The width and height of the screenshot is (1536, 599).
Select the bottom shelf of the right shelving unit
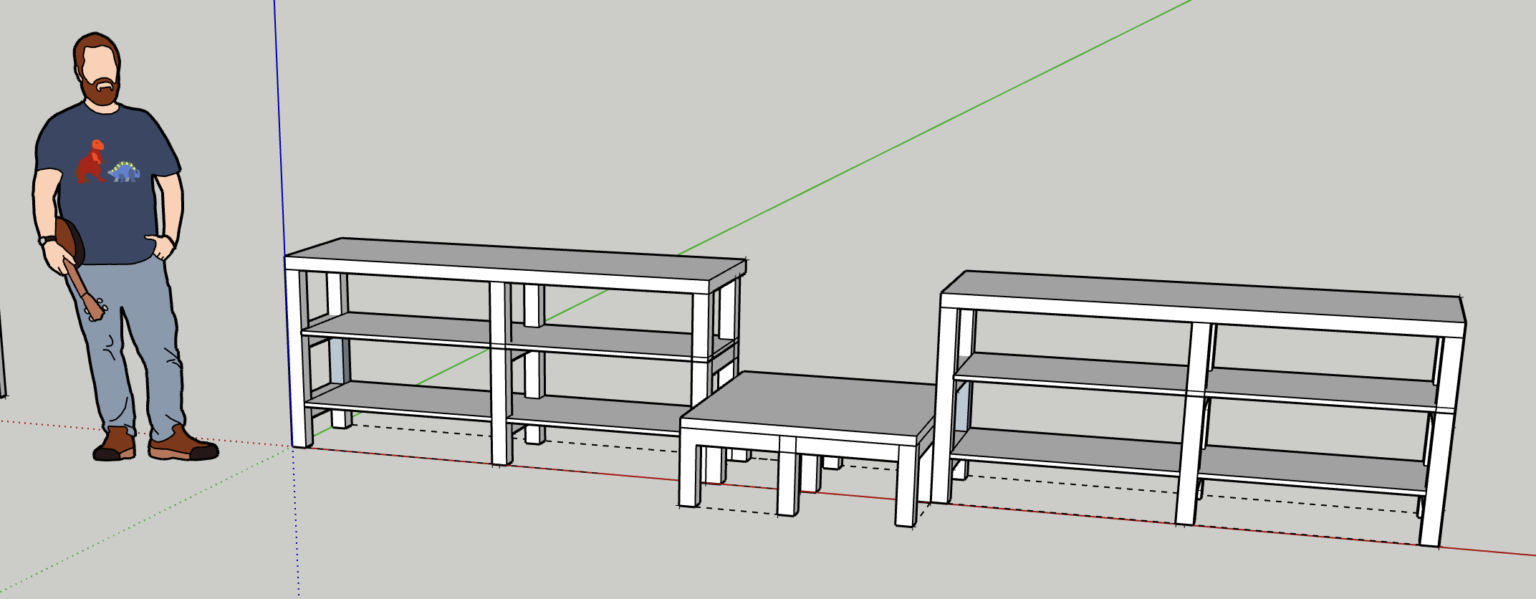pyautogui.click(x=1070, y=447)
